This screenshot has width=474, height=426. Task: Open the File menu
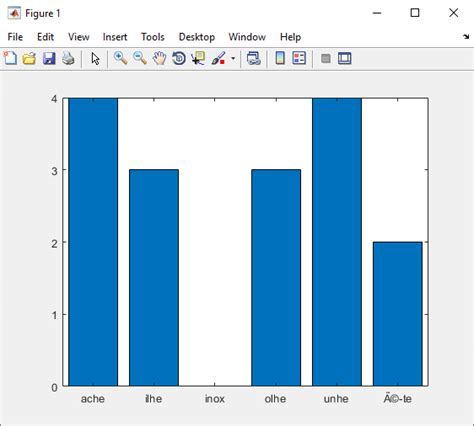[x=15, y=37]
